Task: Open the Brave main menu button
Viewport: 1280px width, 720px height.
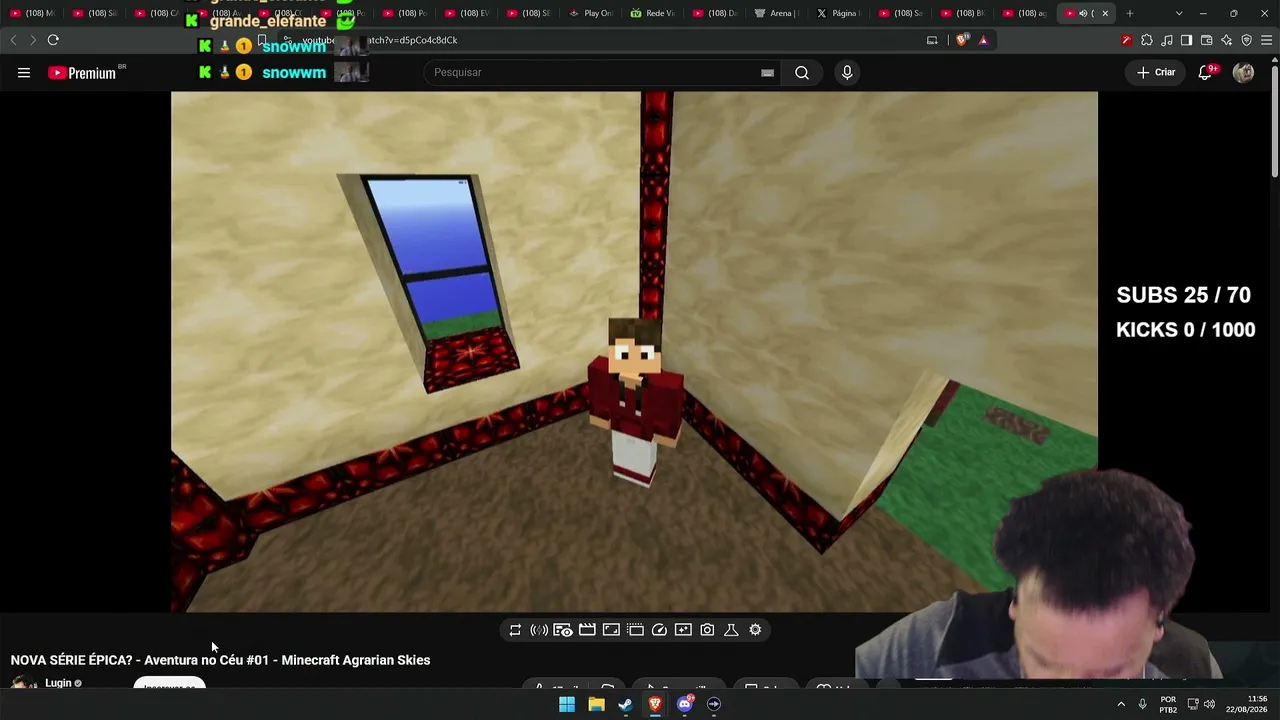Action: coord(1266,40)
